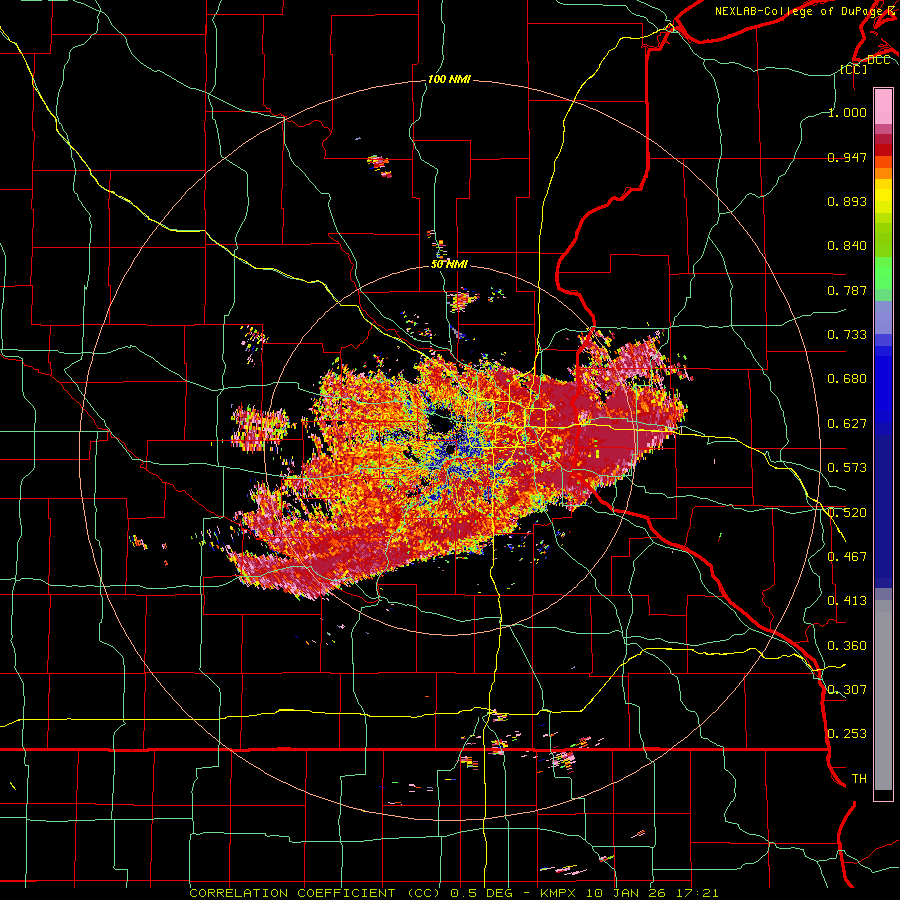Image resolution: width=900 pixels, height=900 pixels.
Task: Click the 1.000 value on the color scale
Action: click(847, 112)
